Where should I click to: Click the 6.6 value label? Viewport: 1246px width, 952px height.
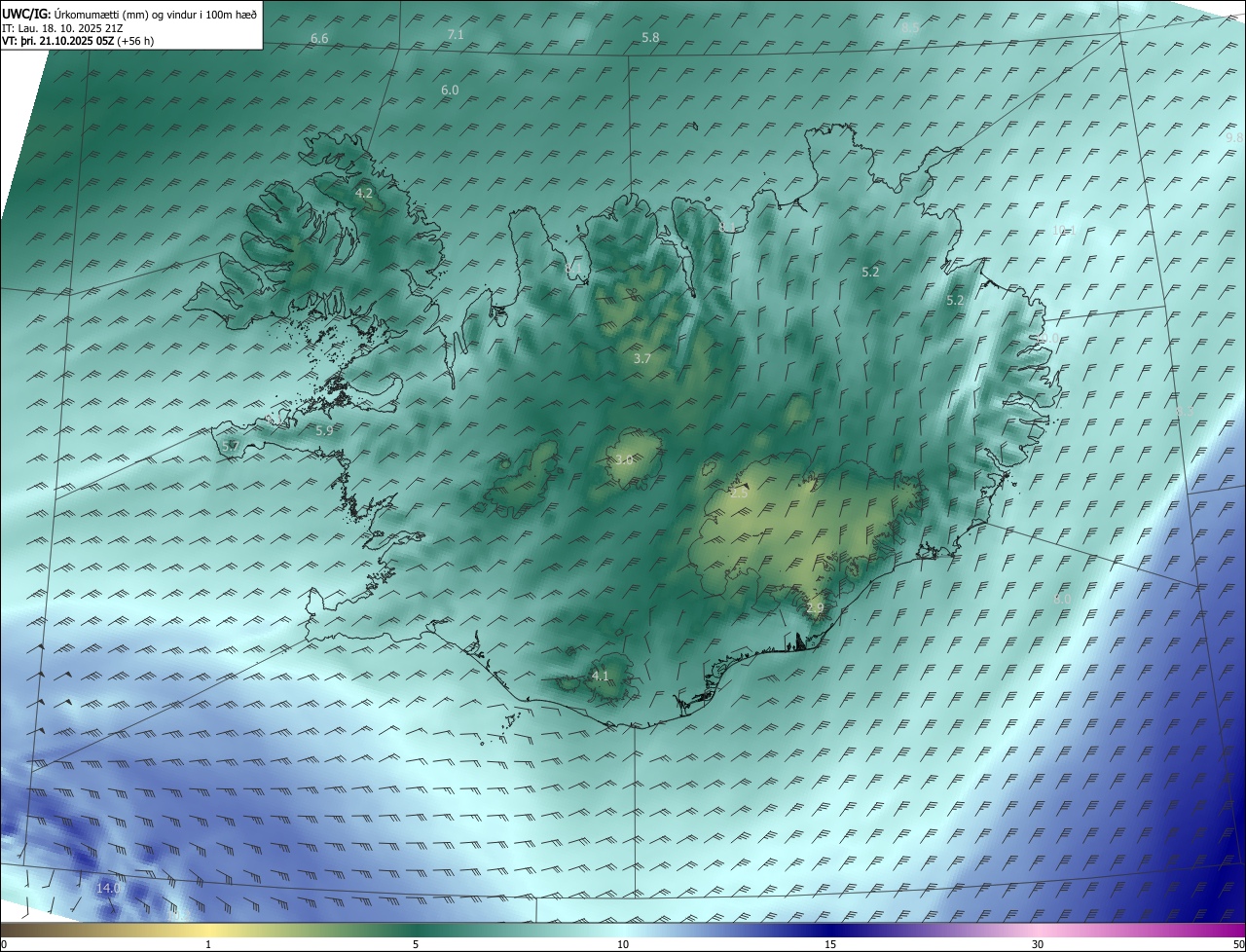click(x=319, y=38)
